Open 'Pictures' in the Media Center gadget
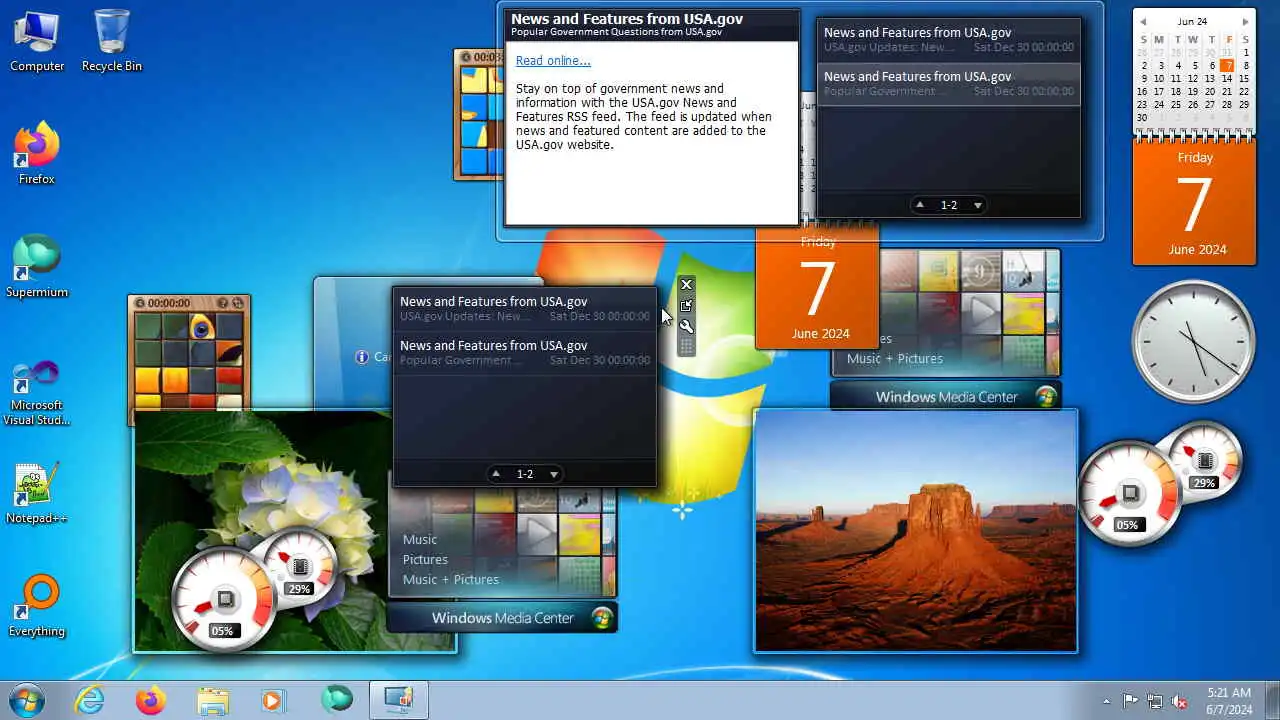1280x720 pixels. coord(425,559)
